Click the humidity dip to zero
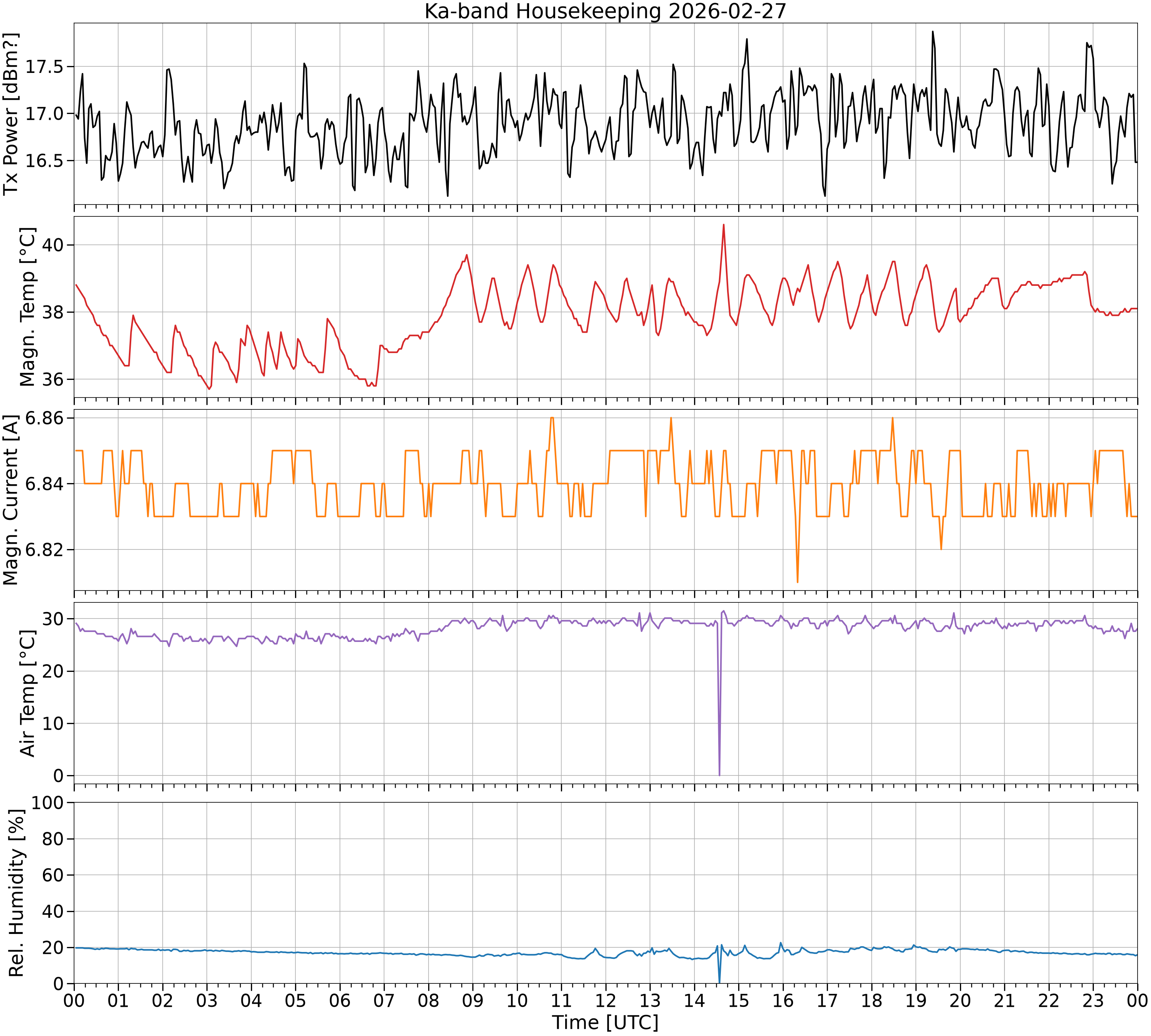The height and width of the screenshot is (1036, 1151). [719, 982]
